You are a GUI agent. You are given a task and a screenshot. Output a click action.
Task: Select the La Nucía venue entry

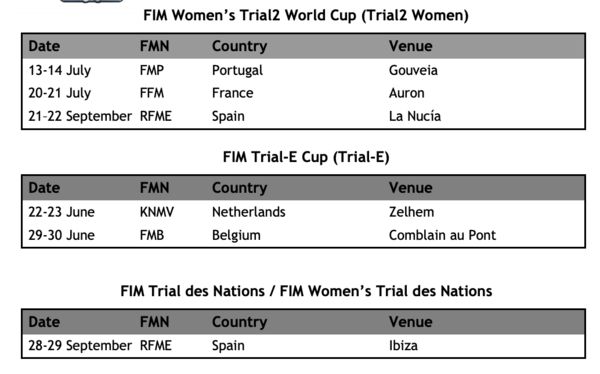pyautogui.click(x=415, y=116)
